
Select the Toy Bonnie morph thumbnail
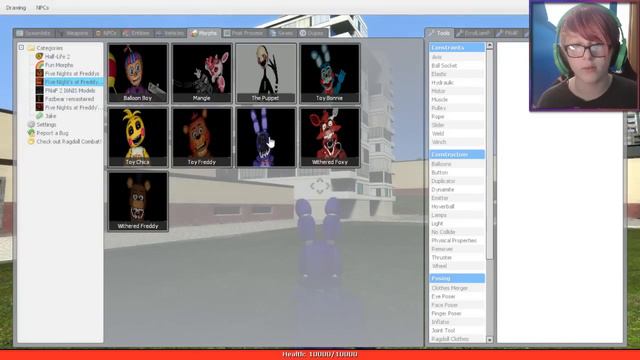(330, 73)
